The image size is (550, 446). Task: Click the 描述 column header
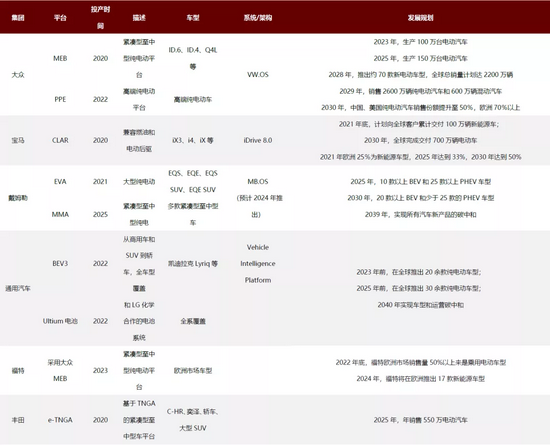139,18
